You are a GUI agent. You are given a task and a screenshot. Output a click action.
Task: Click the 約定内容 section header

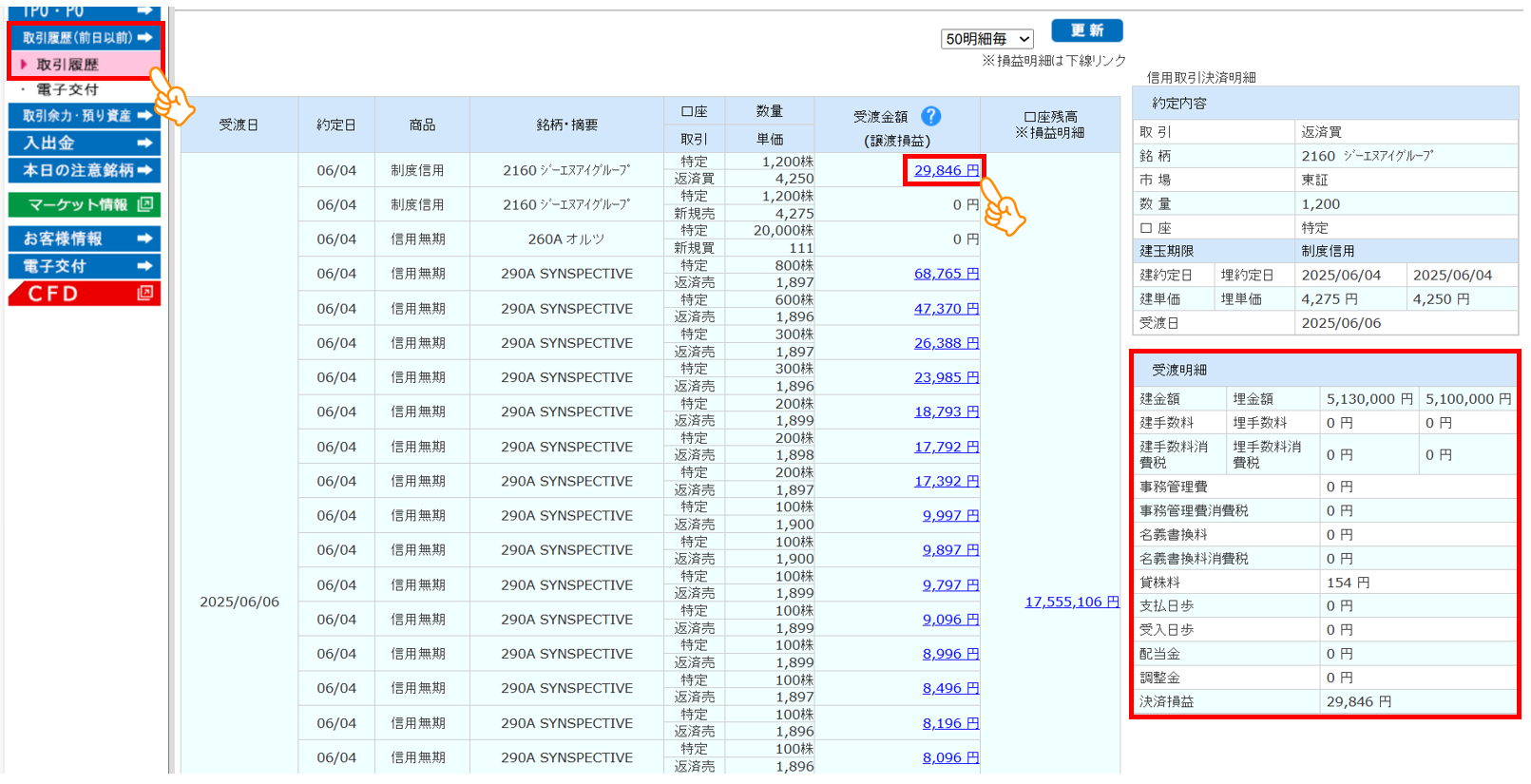click(1325, 103)
